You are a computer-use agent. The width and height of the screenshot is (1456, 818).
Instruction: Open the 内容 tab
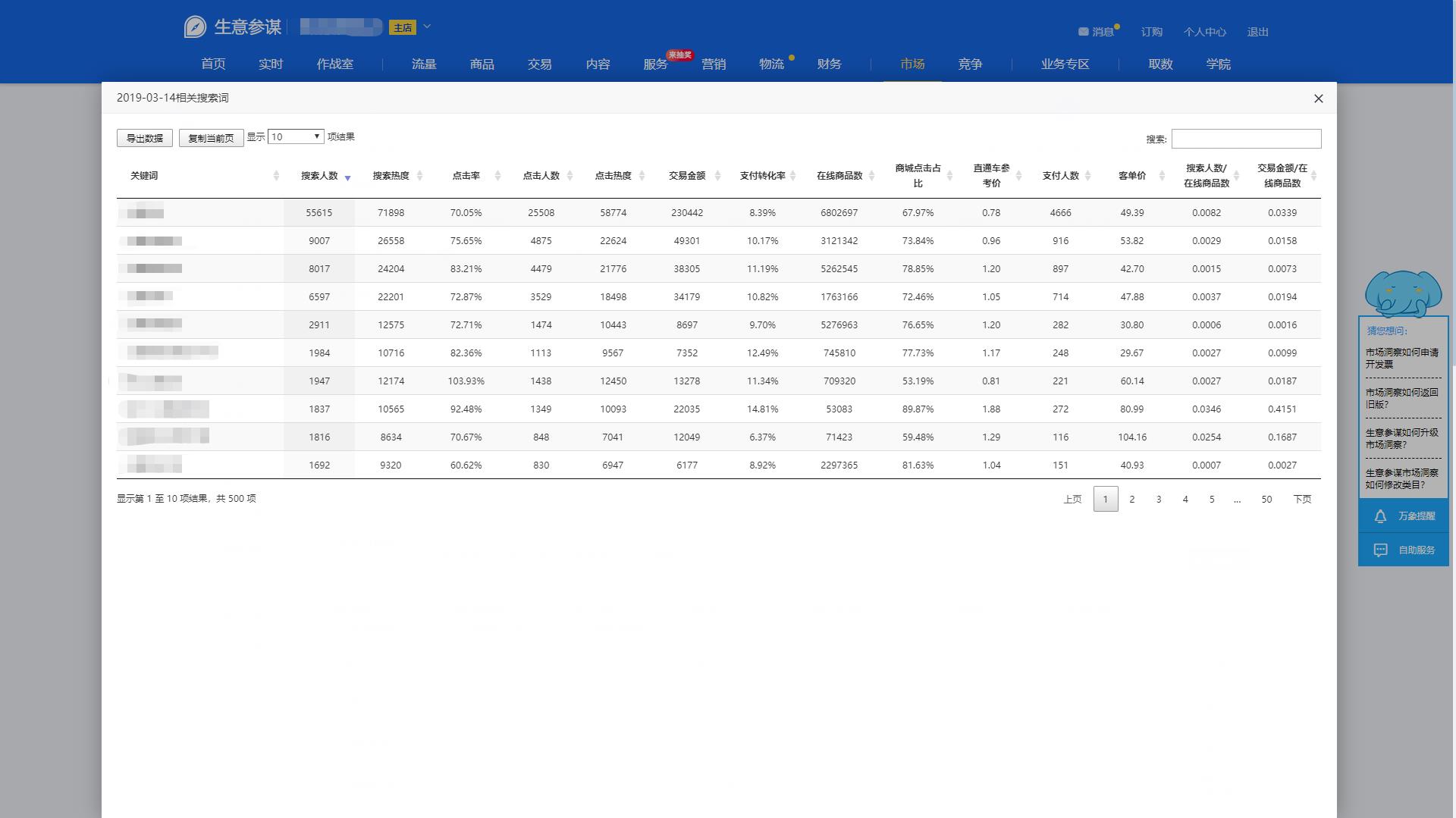598,64
